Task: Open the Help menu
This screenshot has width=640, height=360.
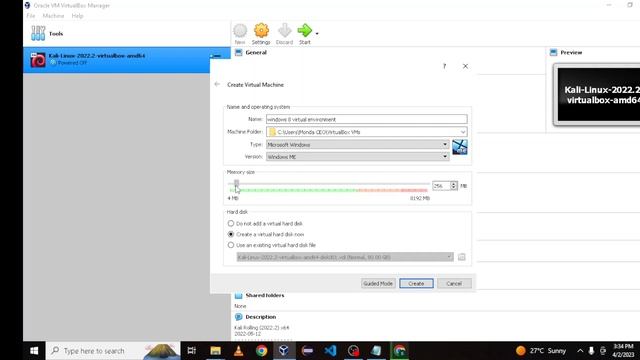Action: click(x=77, y=16)
